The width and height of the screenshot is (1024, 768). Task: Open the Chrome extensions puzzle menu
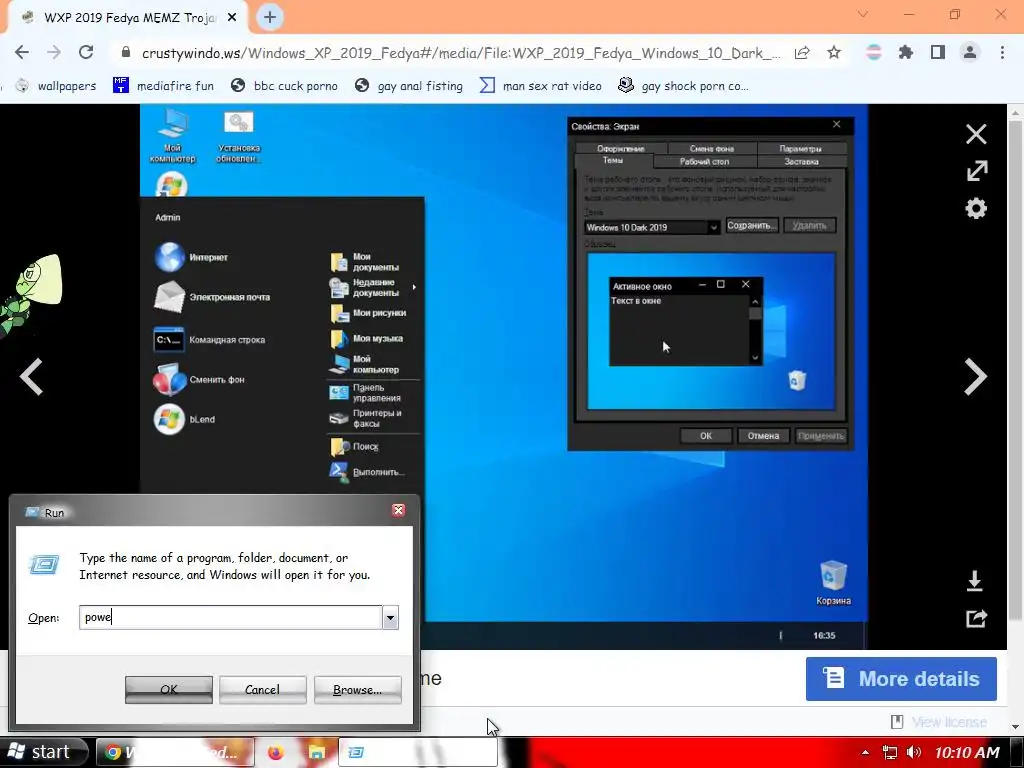coord(905,52)
